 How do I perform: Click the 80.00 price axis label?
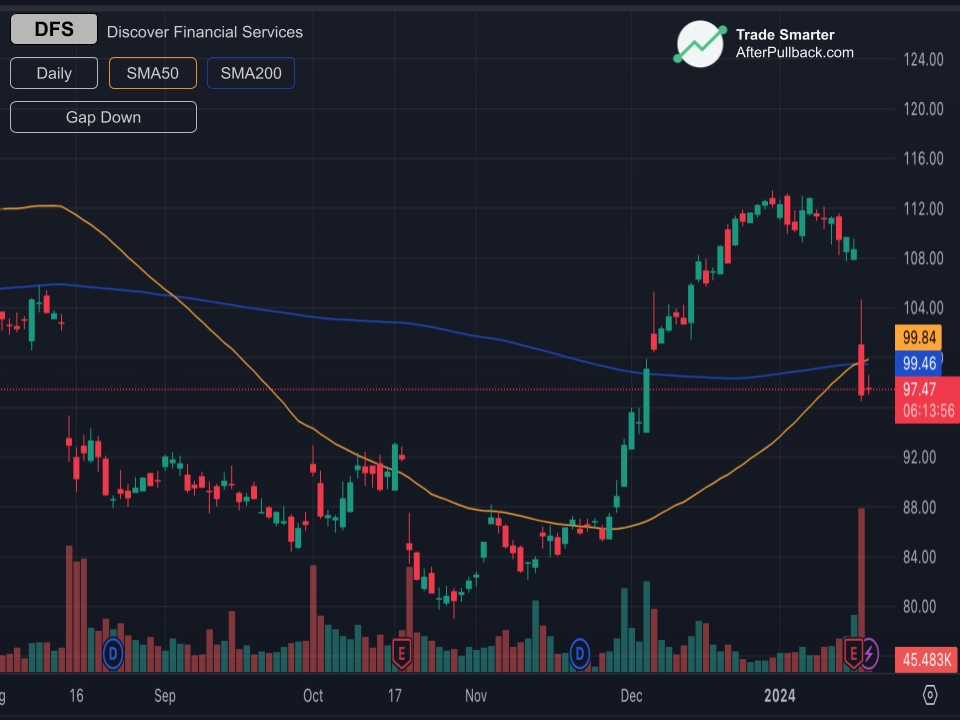tap(920, 606)
